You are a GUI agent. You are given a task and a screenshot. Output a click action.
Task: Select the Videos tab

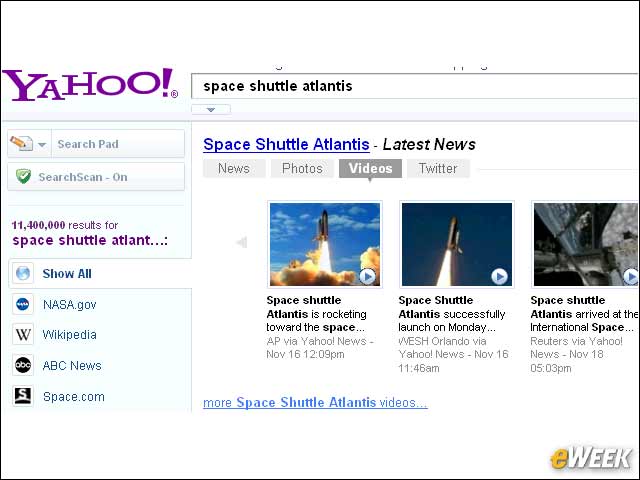click(370, 168)
